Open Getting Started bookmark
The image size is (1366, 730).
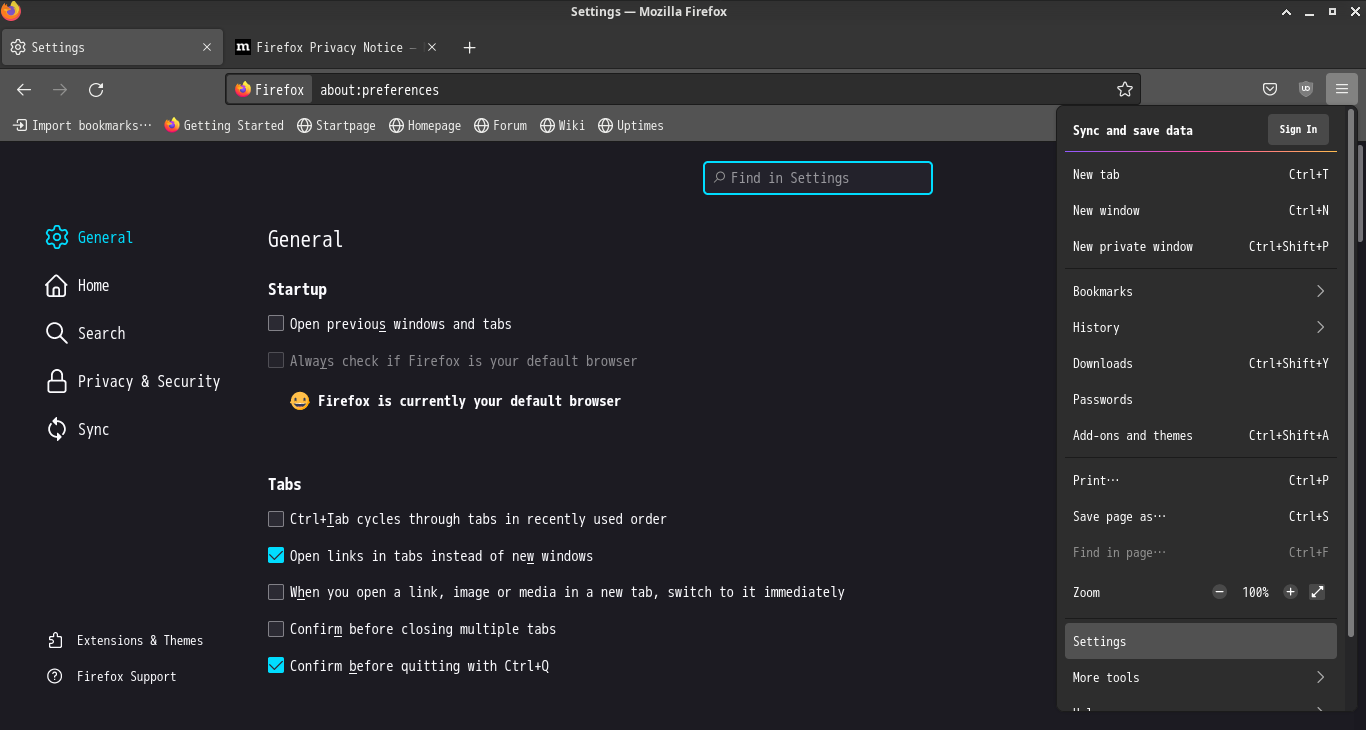(x=224, y=125)
